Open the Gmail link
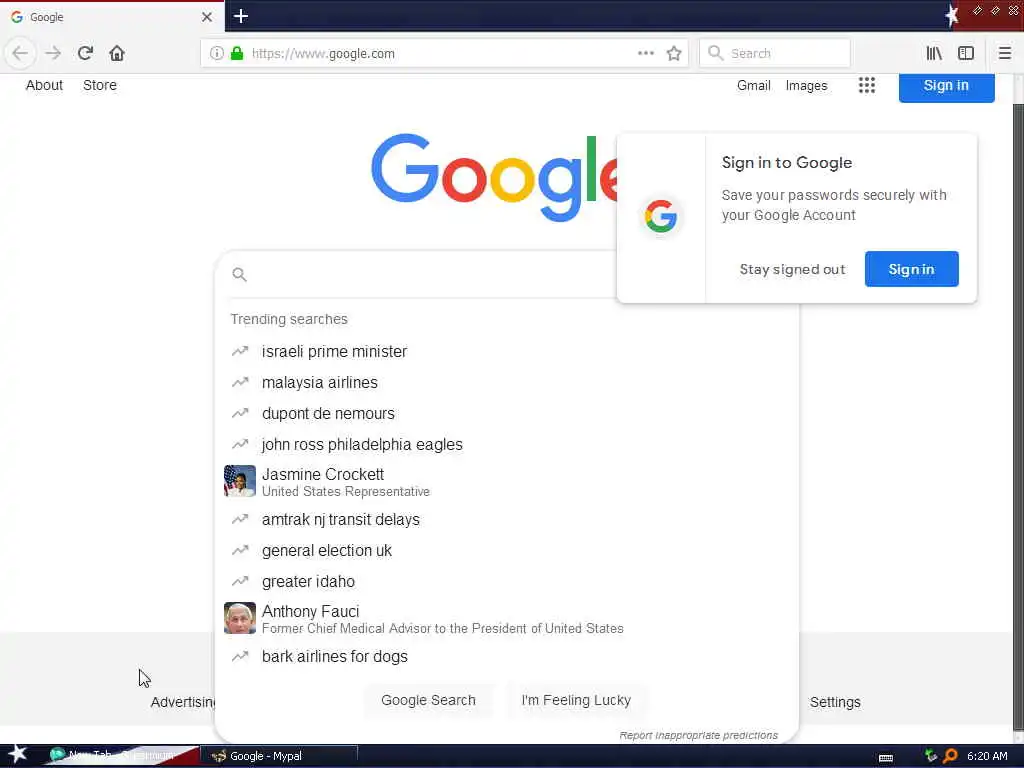This screenshot has width=1024, height=768. 754,86
